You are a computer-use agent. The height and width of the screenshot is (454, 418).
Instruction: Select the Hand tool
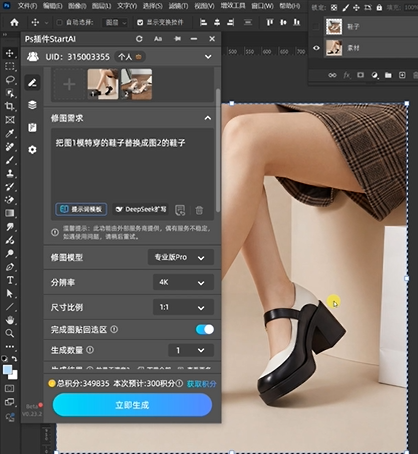(x=10, y=320)
